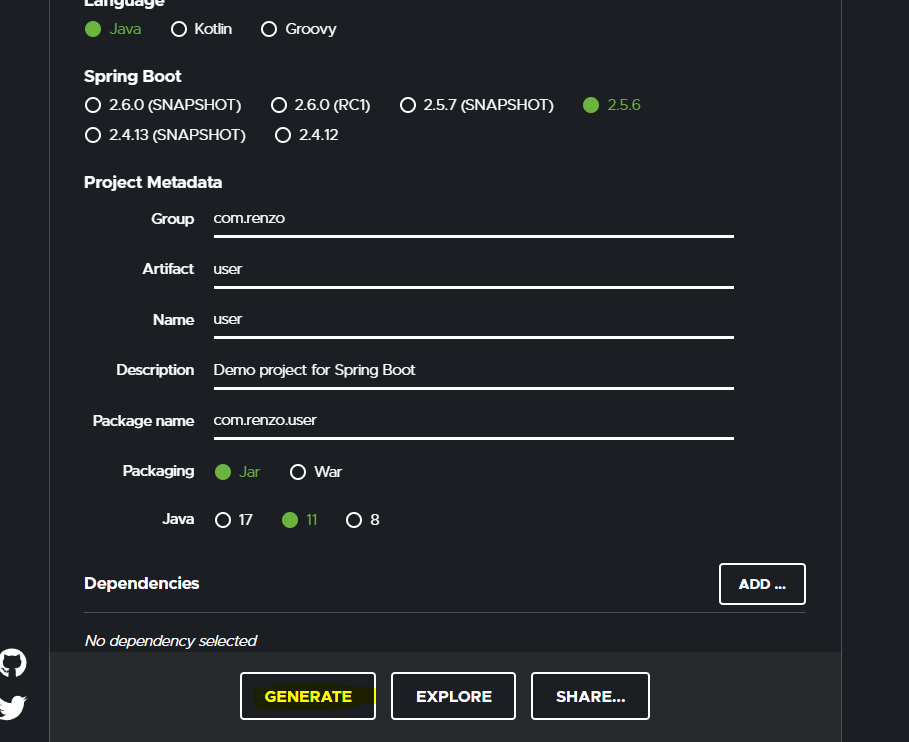The image size is (909, 742).
Task: Click ADD ... dependencies button
Action: point(762,584)
